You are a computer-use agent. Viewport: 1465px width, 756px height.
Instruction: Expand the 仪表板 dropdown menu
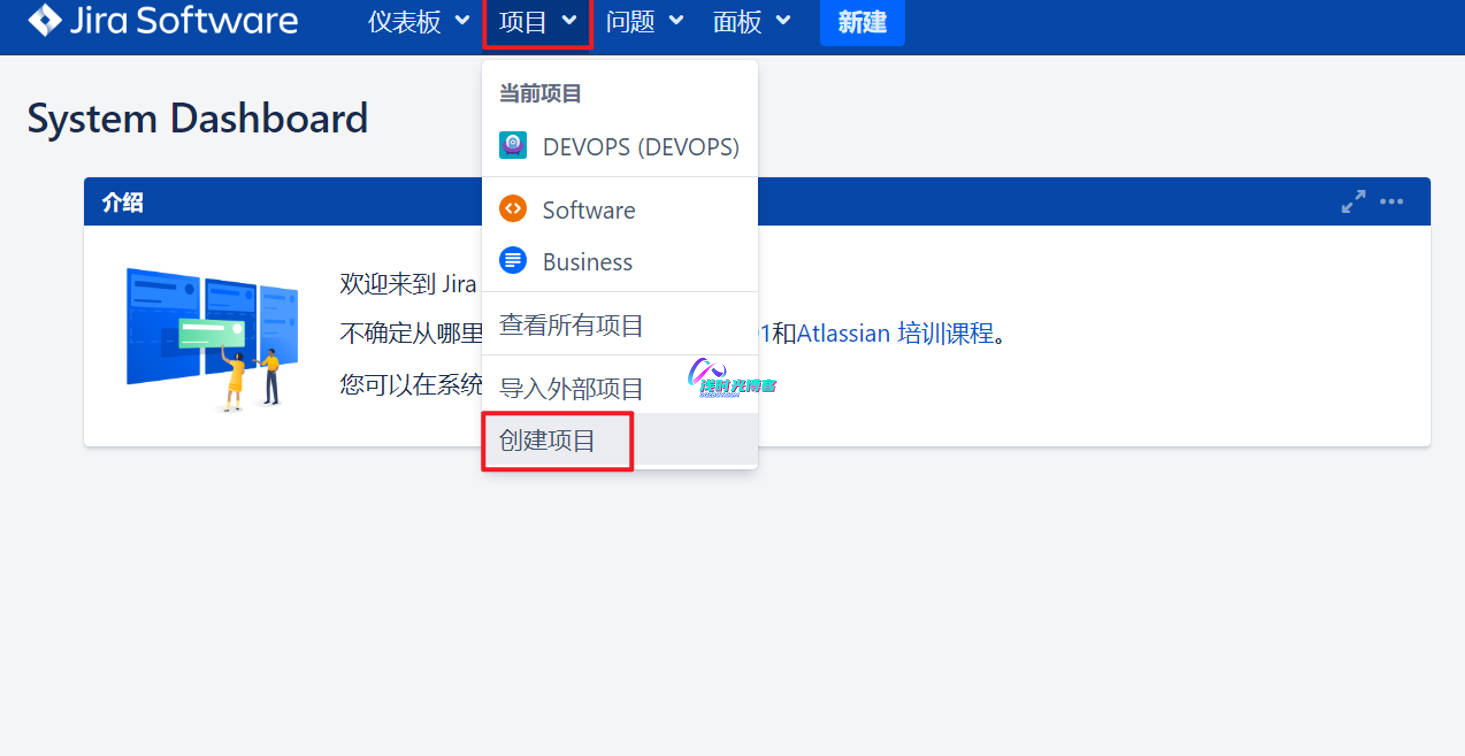click(418, 22)
